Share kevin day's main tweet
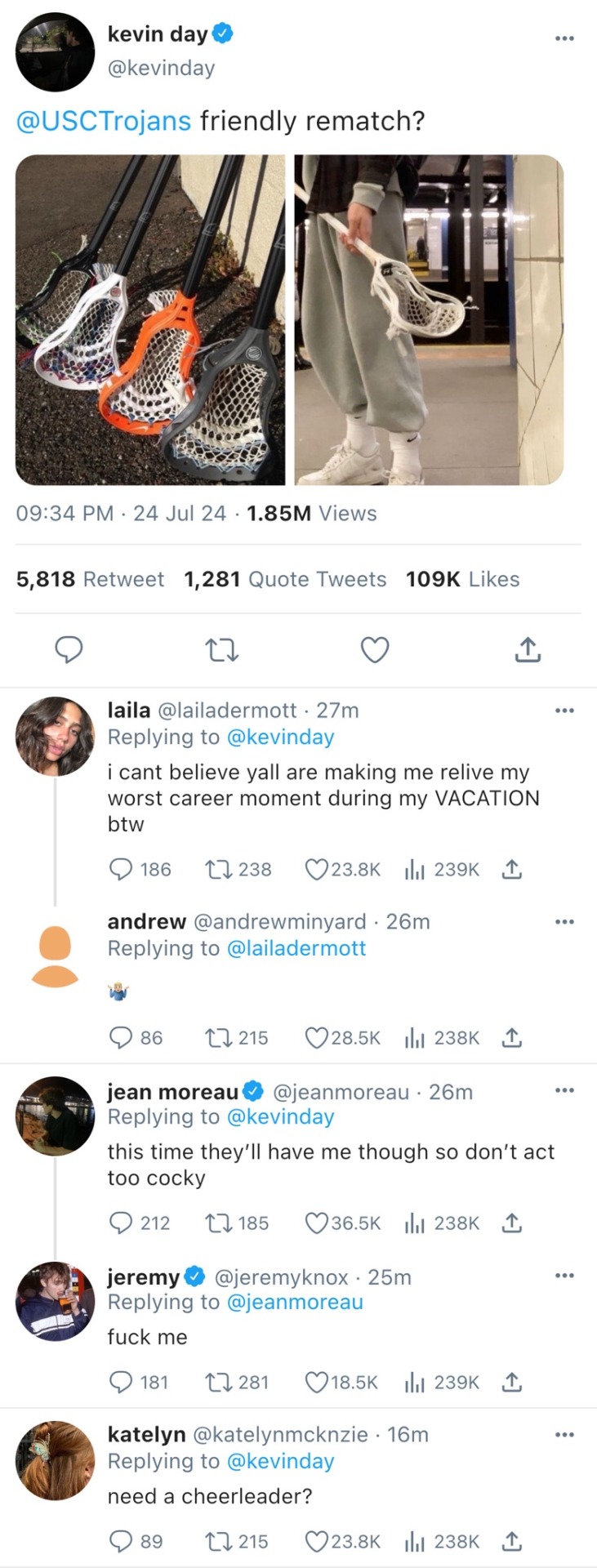The width and height of the screenshot is (597, 1568). [x=528, y=650]
